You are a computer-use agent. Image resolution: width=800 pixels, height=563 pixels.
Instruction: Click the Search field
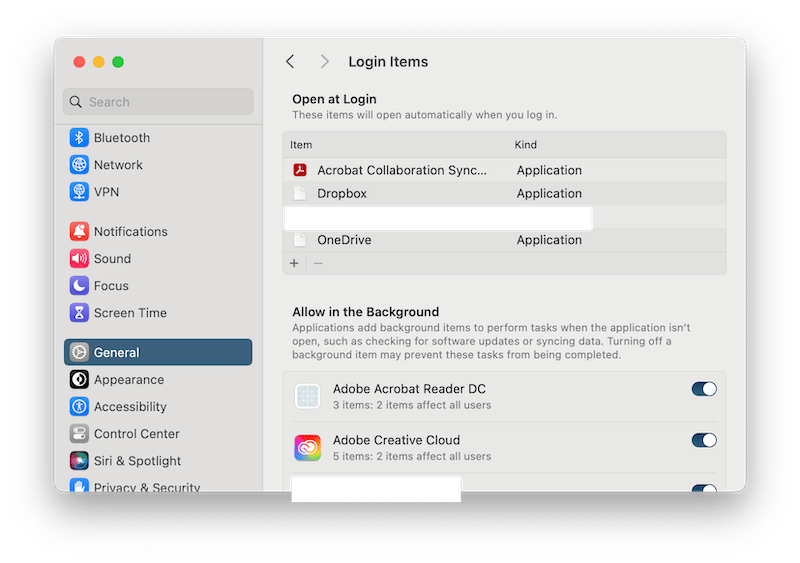(158, 102)
